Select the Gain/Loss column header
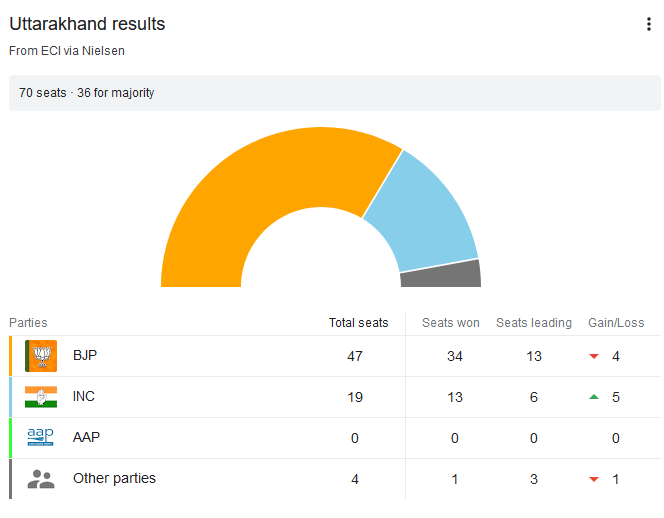The width and height of the screenshot is (664, 518). coord(616,323)
